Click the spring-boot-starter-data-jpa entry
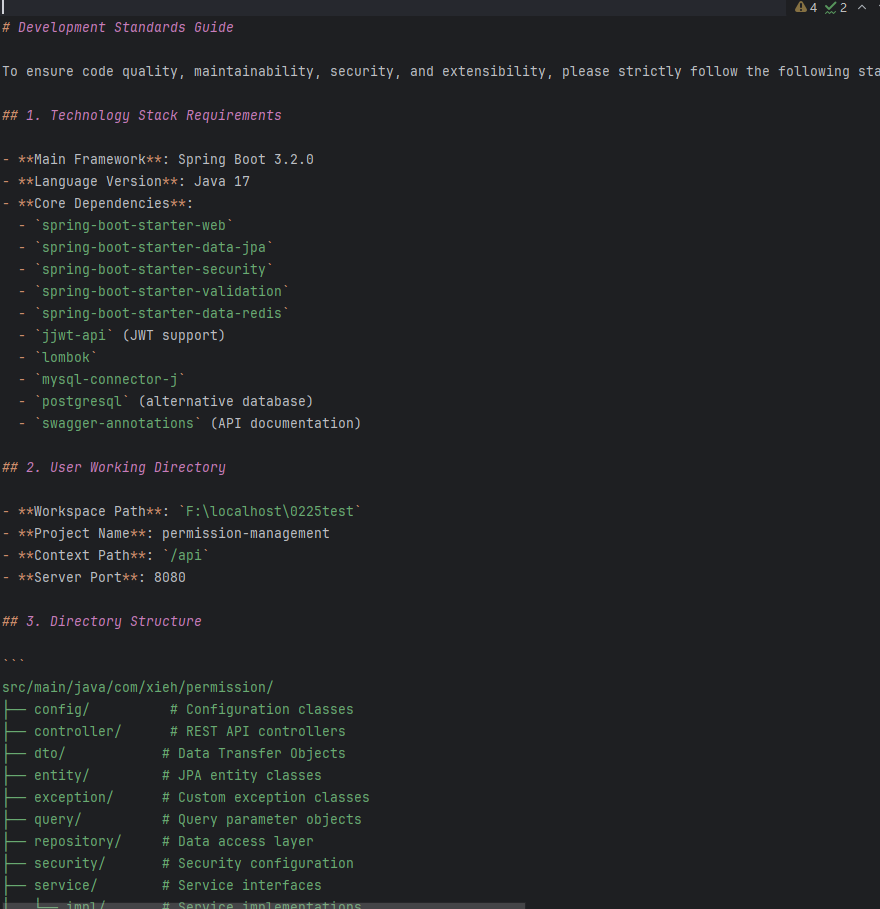Screen dimensions: 880x909 point(153,248)
